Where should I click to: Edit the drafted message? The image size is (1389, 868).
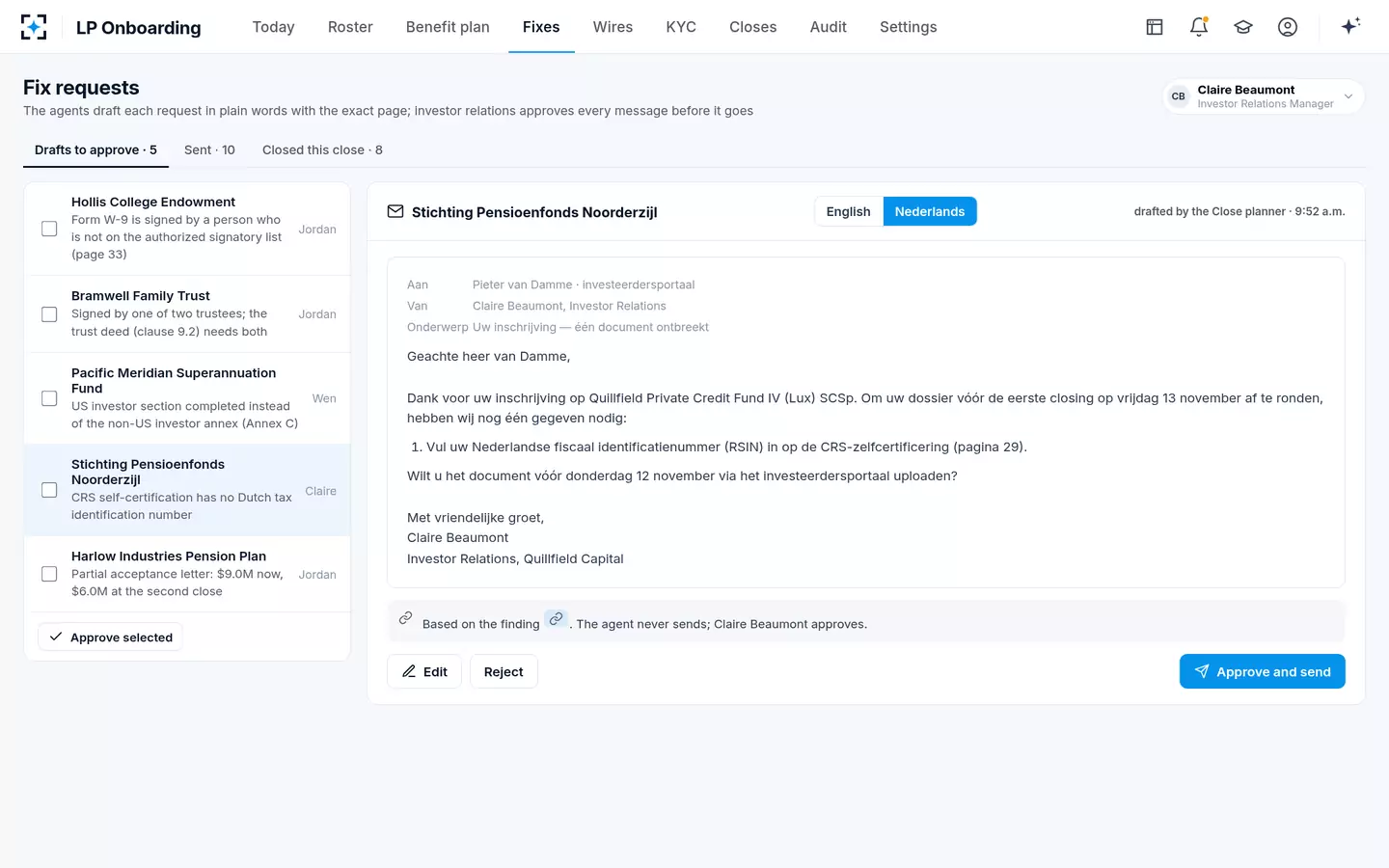pos(424,671)
